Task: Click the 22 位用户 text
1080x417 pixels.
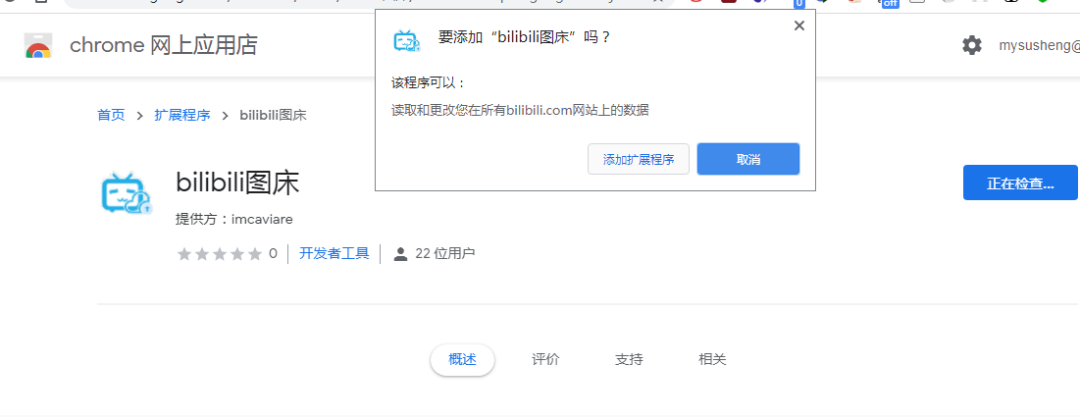Action: 445,254
